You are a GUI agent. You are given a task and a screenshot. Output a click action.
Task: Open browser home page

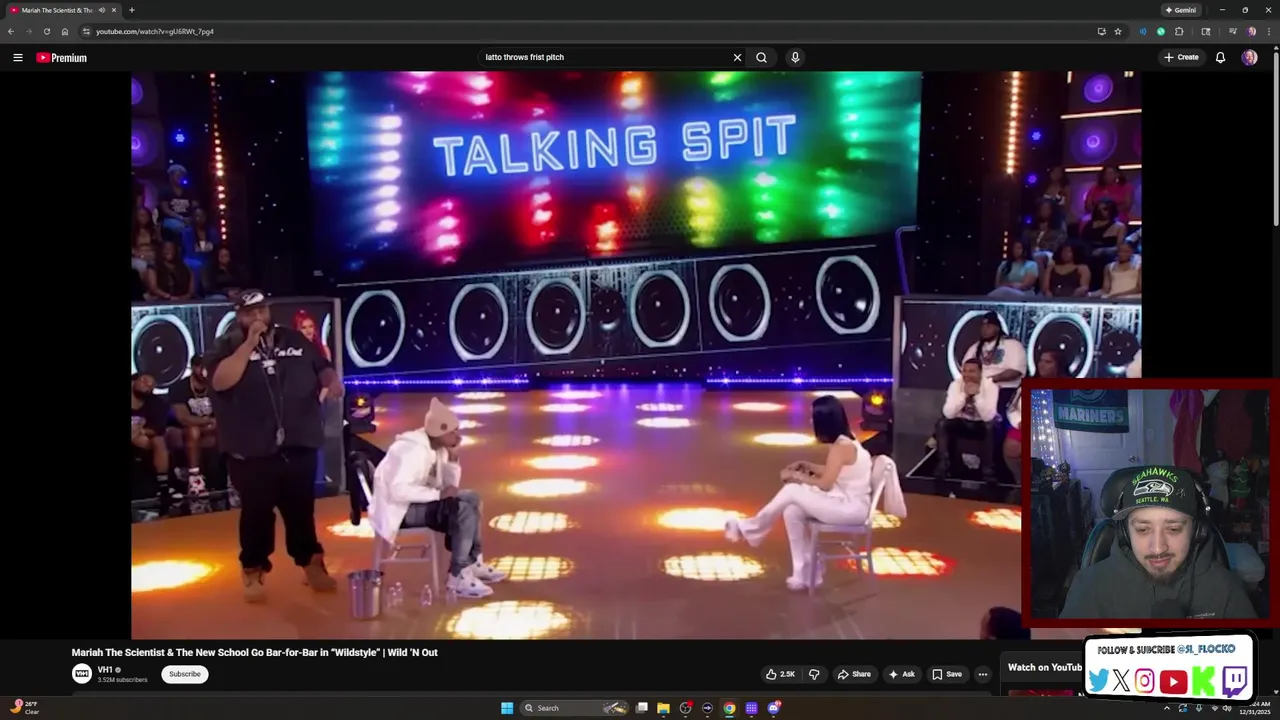64,31
